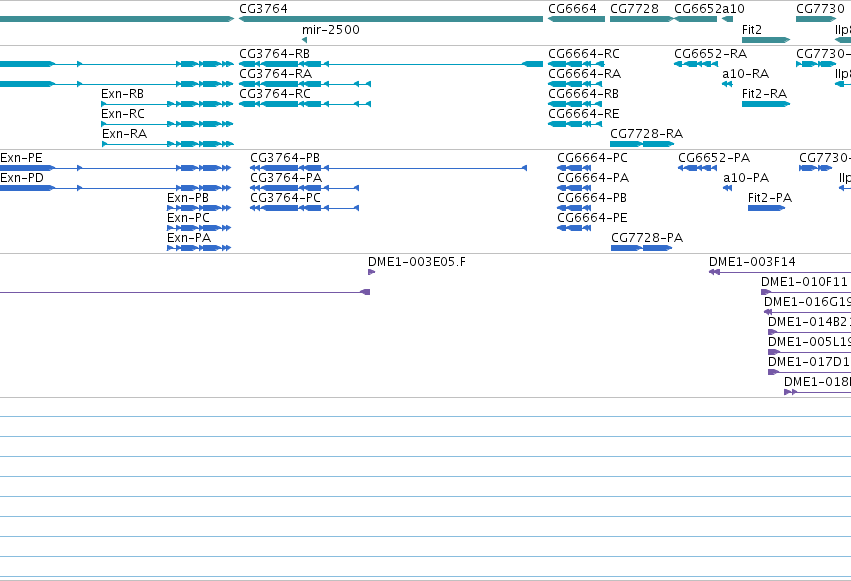Select the DME1-017D1 clone
The image size is (851, 581).
click(x=809, y=373)
